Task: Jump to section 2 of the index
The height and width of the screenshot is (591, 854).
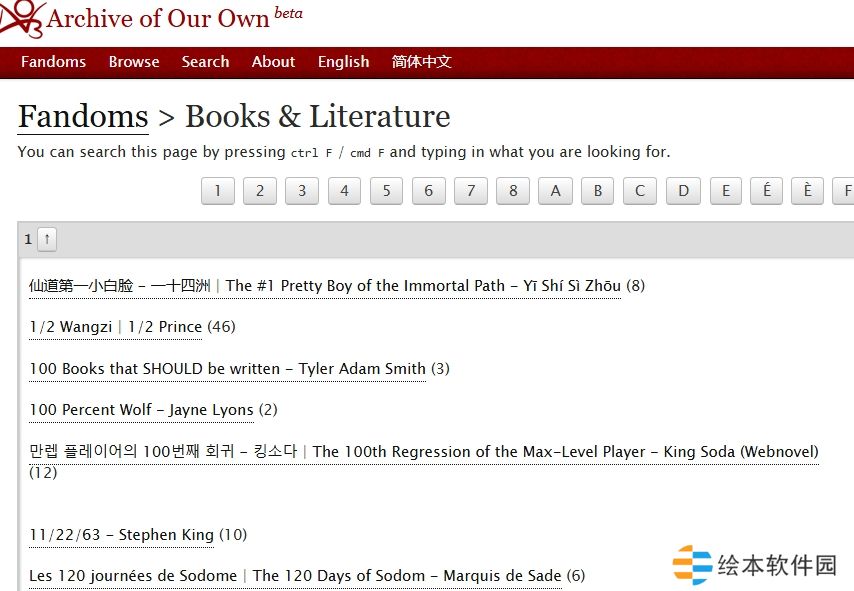Action: [259, 190]
